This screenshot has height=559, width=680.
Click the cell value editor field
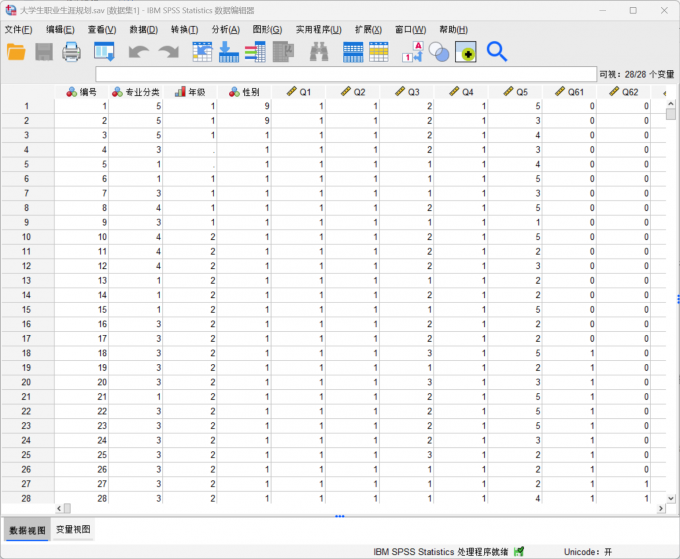[346, 74]
